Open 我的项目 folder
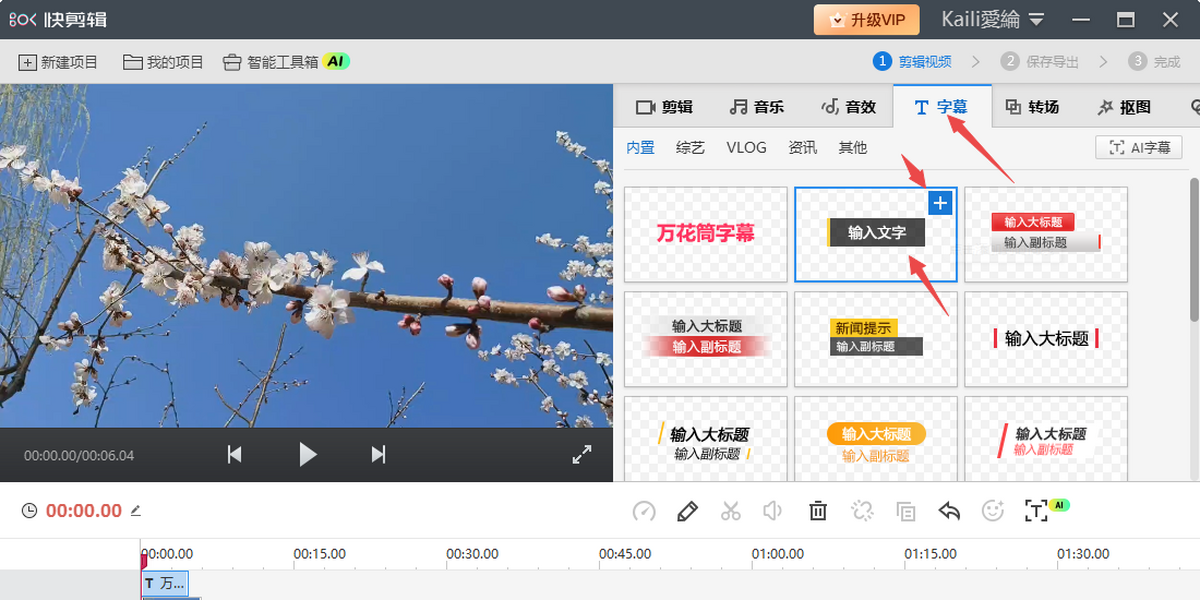This screenshot has width=1200, height=600. 163,62
